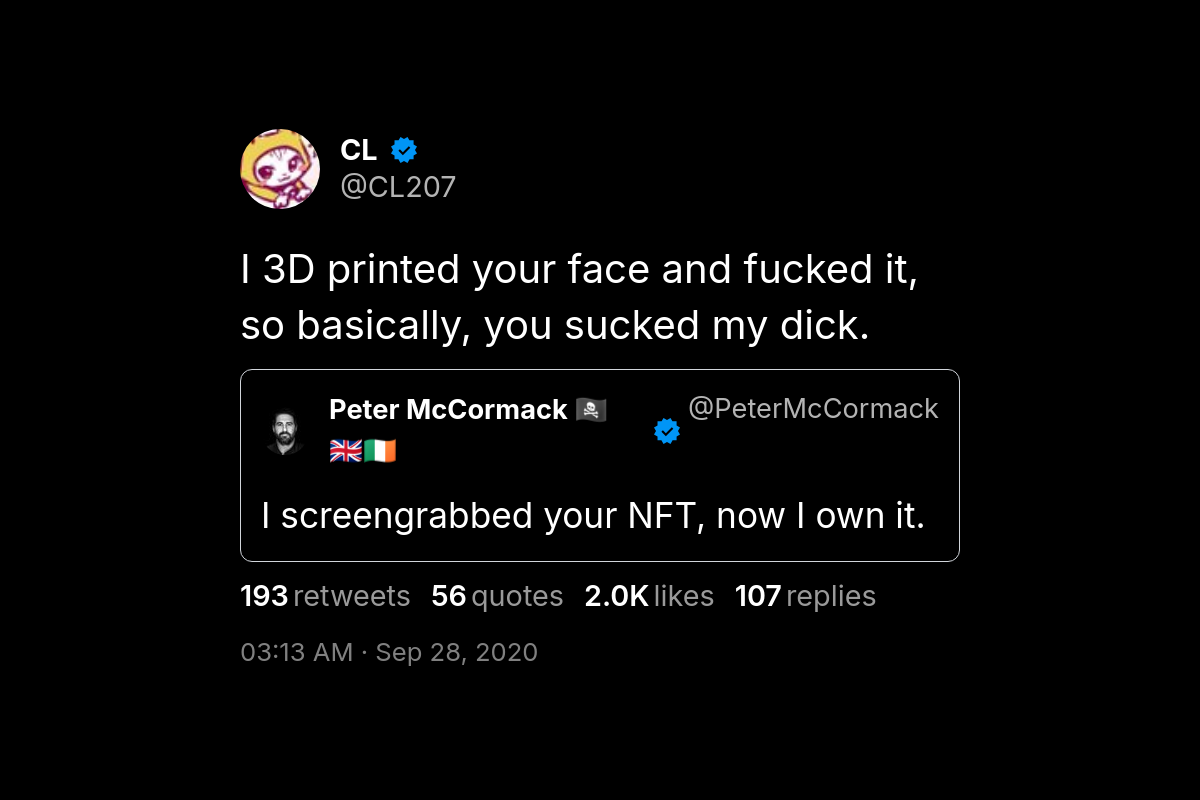The image size is (1200, 800).
Task: Click the UK flag emoji
Action: click(346, 451)
